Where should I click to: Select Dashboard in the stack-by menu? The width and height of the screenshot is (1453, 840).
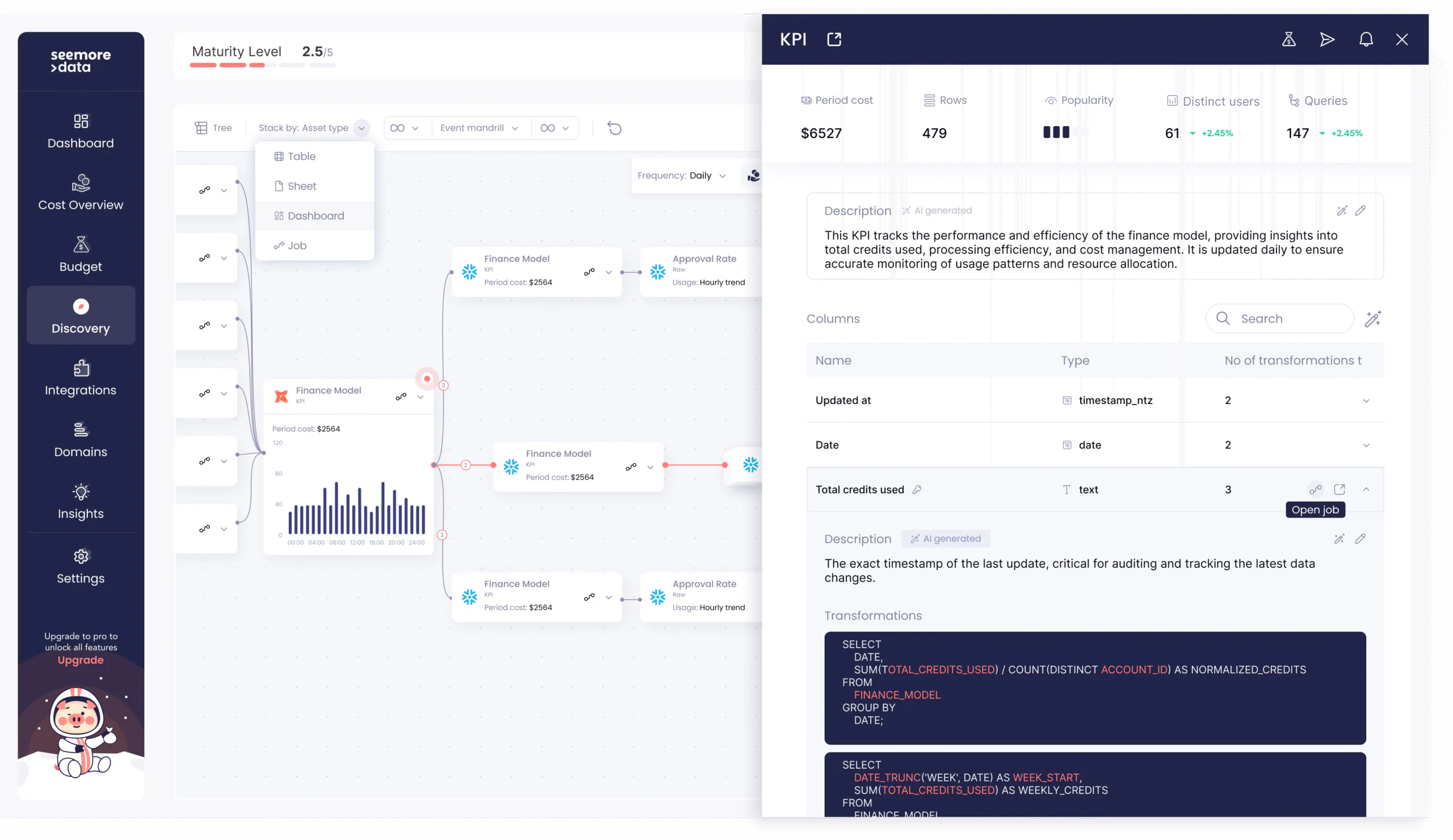(x=315, y=216)
